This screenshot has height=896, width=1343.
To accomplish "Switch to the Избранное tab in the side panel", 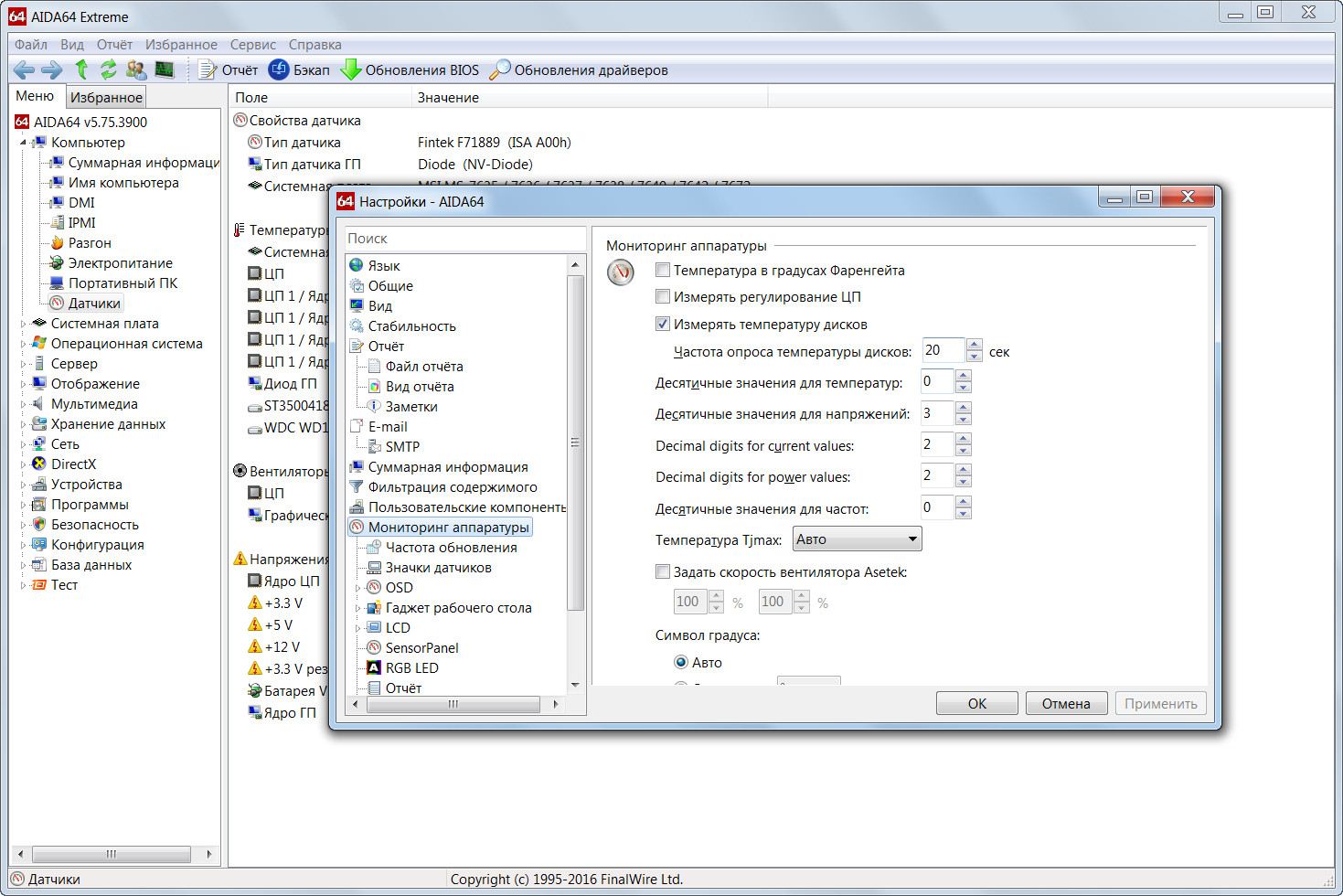I will click(x=106, y=97).
